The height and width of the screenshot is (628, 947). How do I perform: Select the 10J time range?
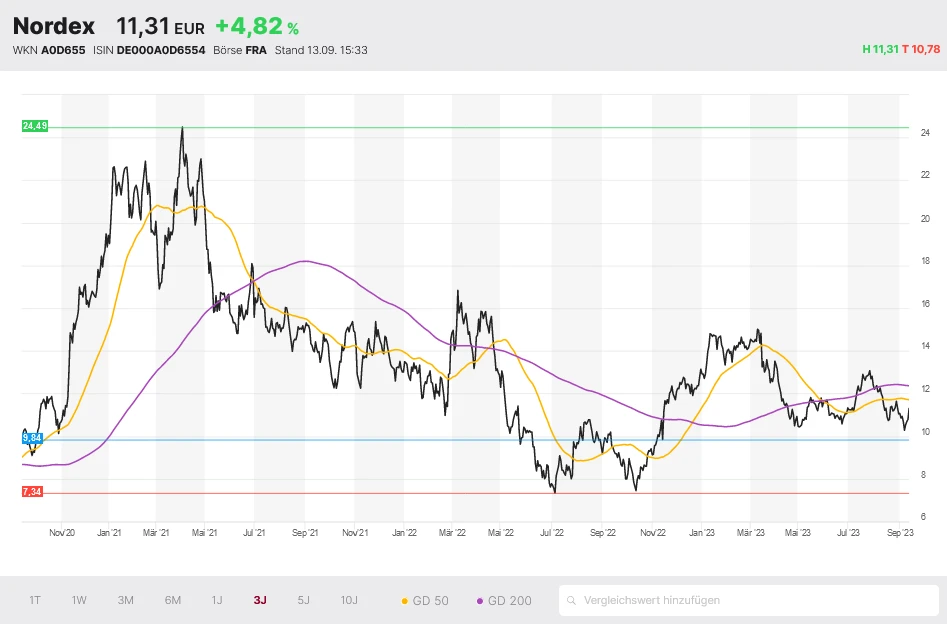tap(349, 600)
